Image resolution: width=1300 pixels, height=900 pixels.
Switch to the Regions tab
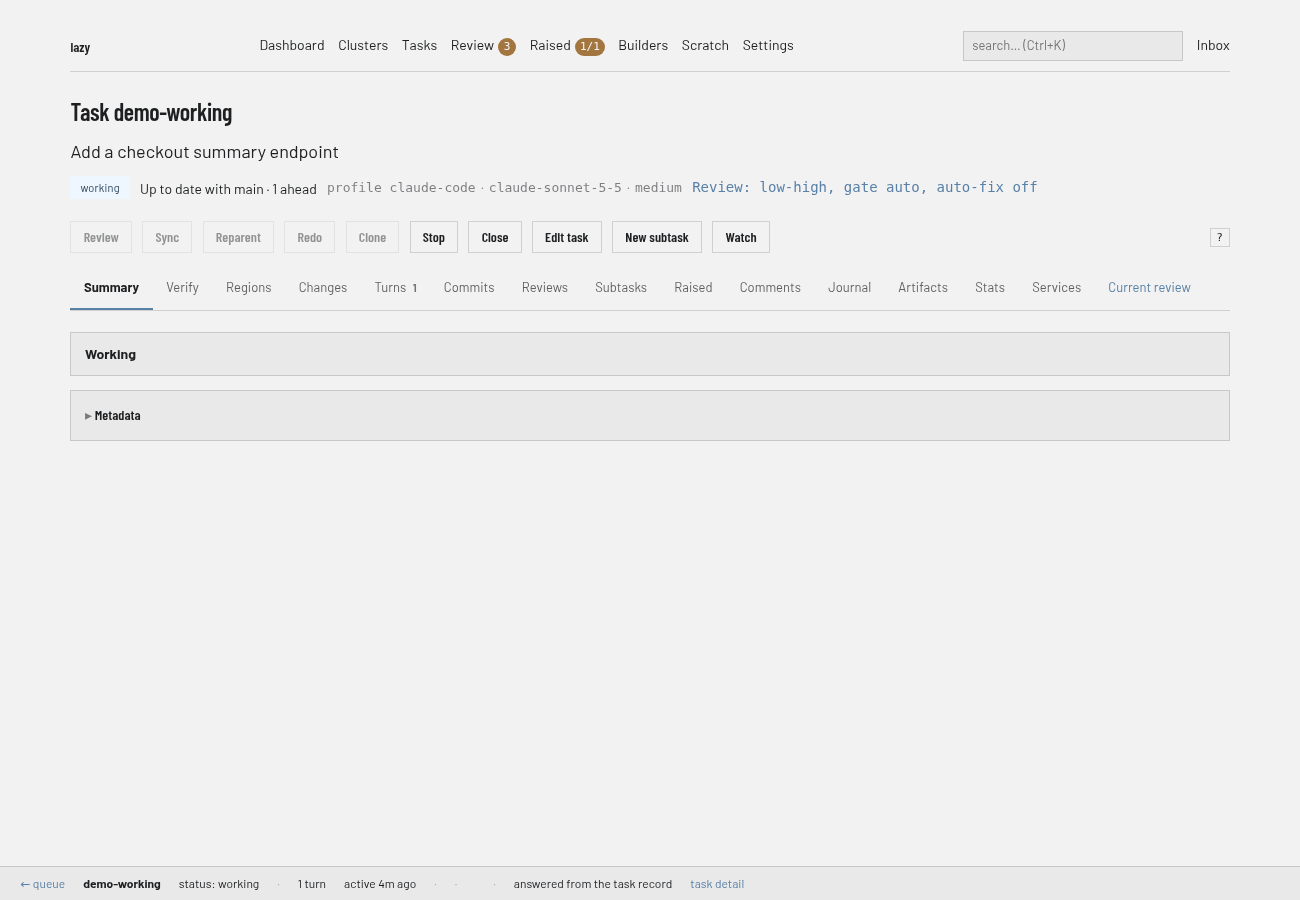249,287
